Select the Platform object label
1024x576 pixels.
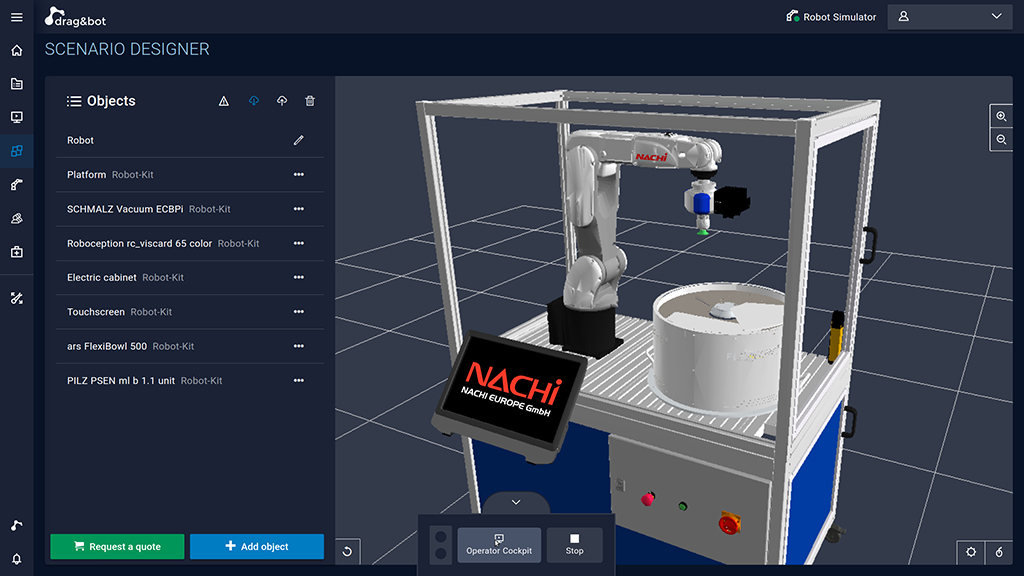(86, 174)
